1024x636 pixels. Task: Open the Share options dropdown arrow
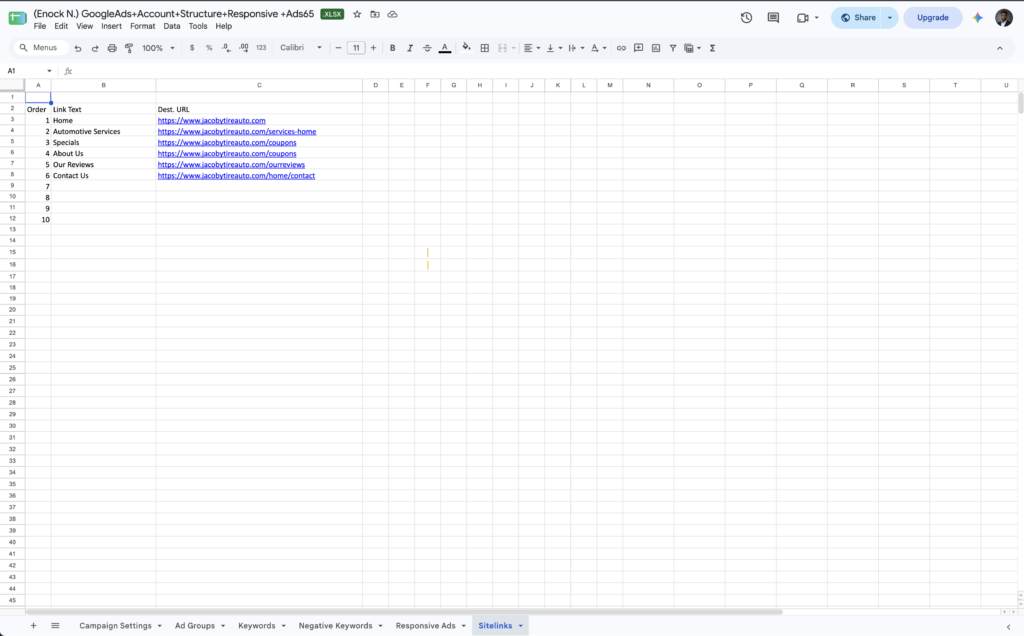click(890, 18)
